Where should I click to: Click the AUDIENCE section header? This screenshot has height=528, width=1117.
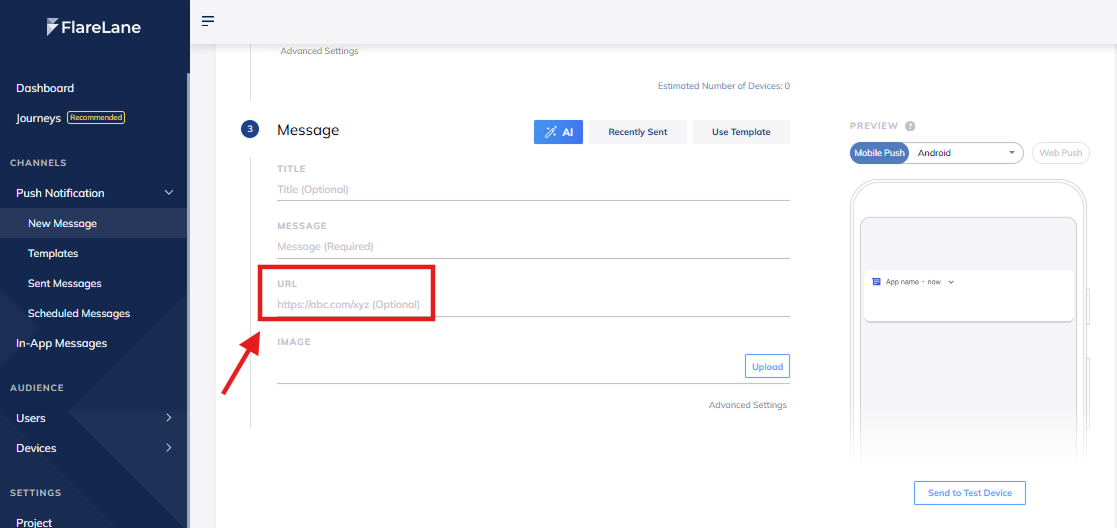[x=37, y=388]
